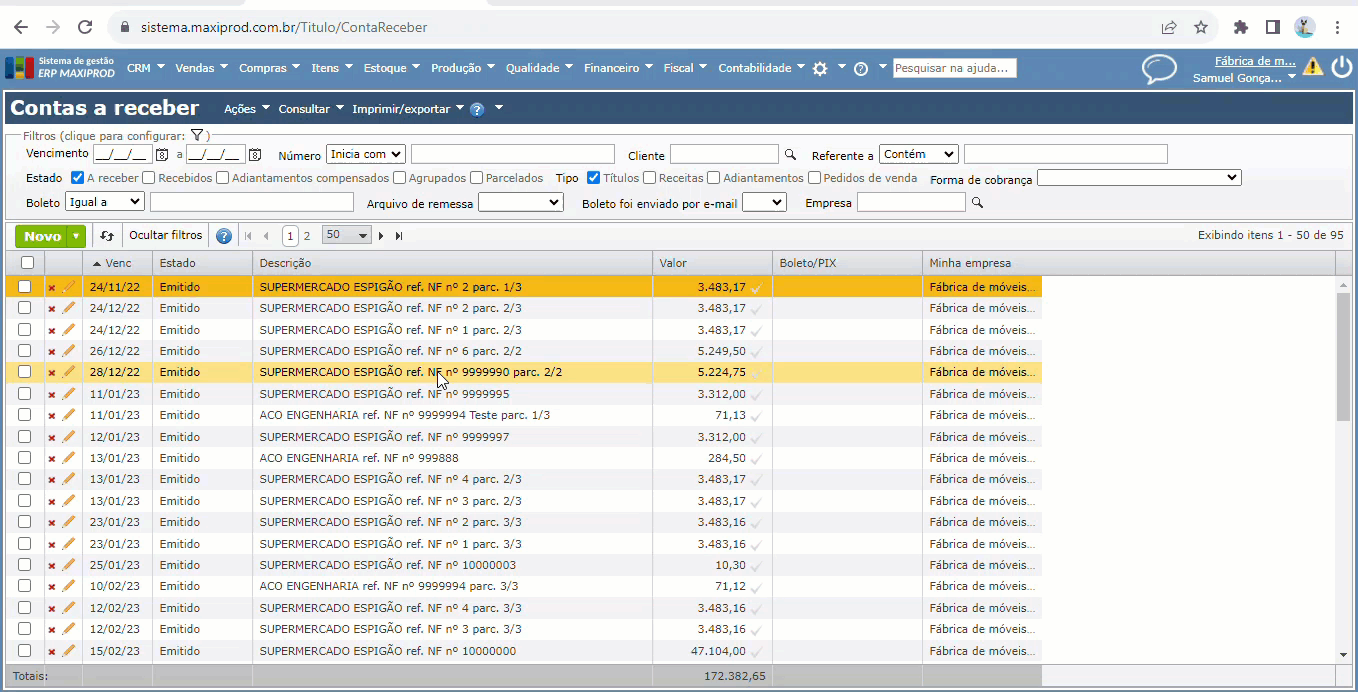Screen dimensions: 1358x692
Task: Click the green Novo button
Action: pyautogui.click(x=42, y=236)
